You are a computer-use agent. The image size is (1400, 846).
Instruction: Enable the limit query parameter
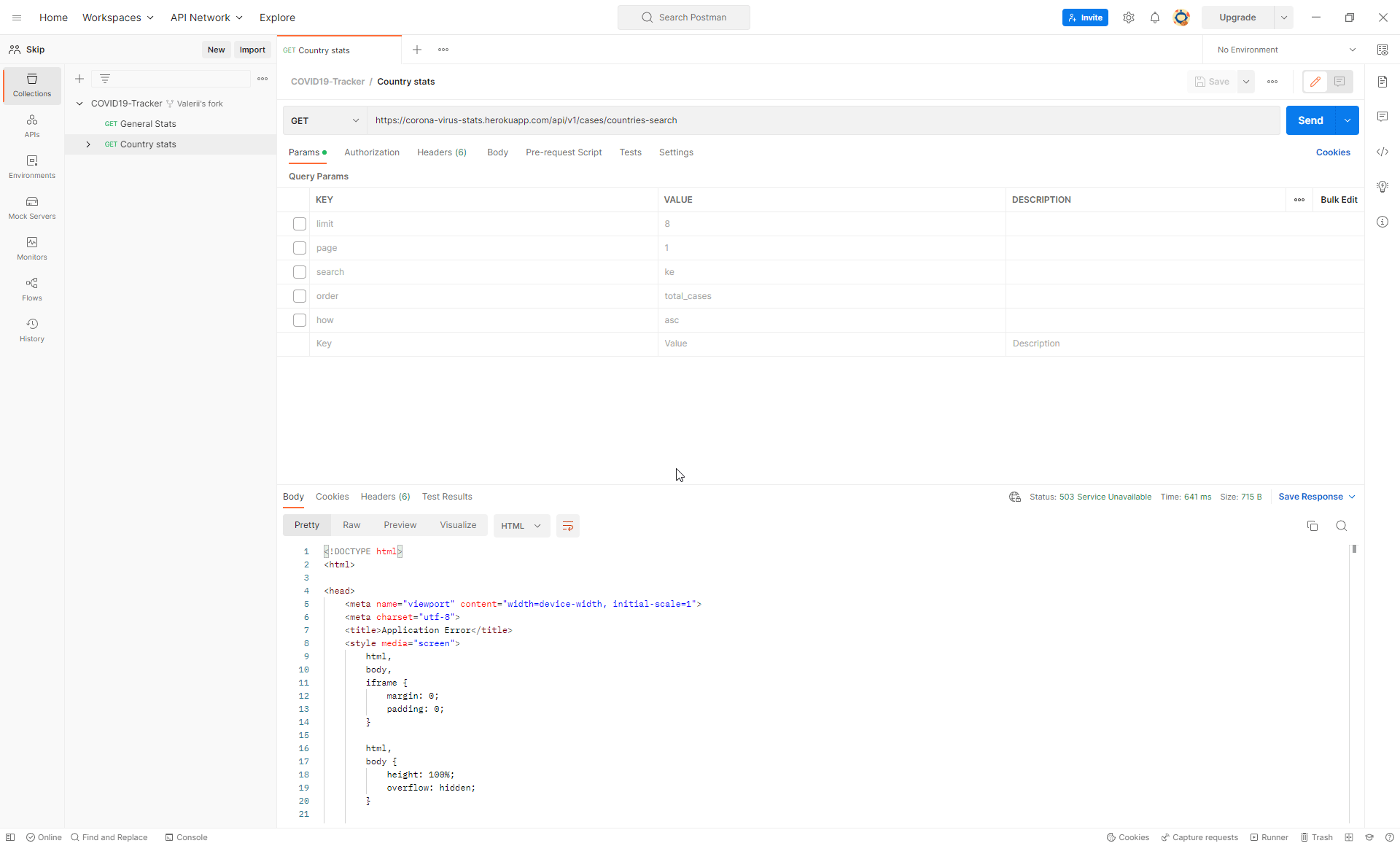299,224
